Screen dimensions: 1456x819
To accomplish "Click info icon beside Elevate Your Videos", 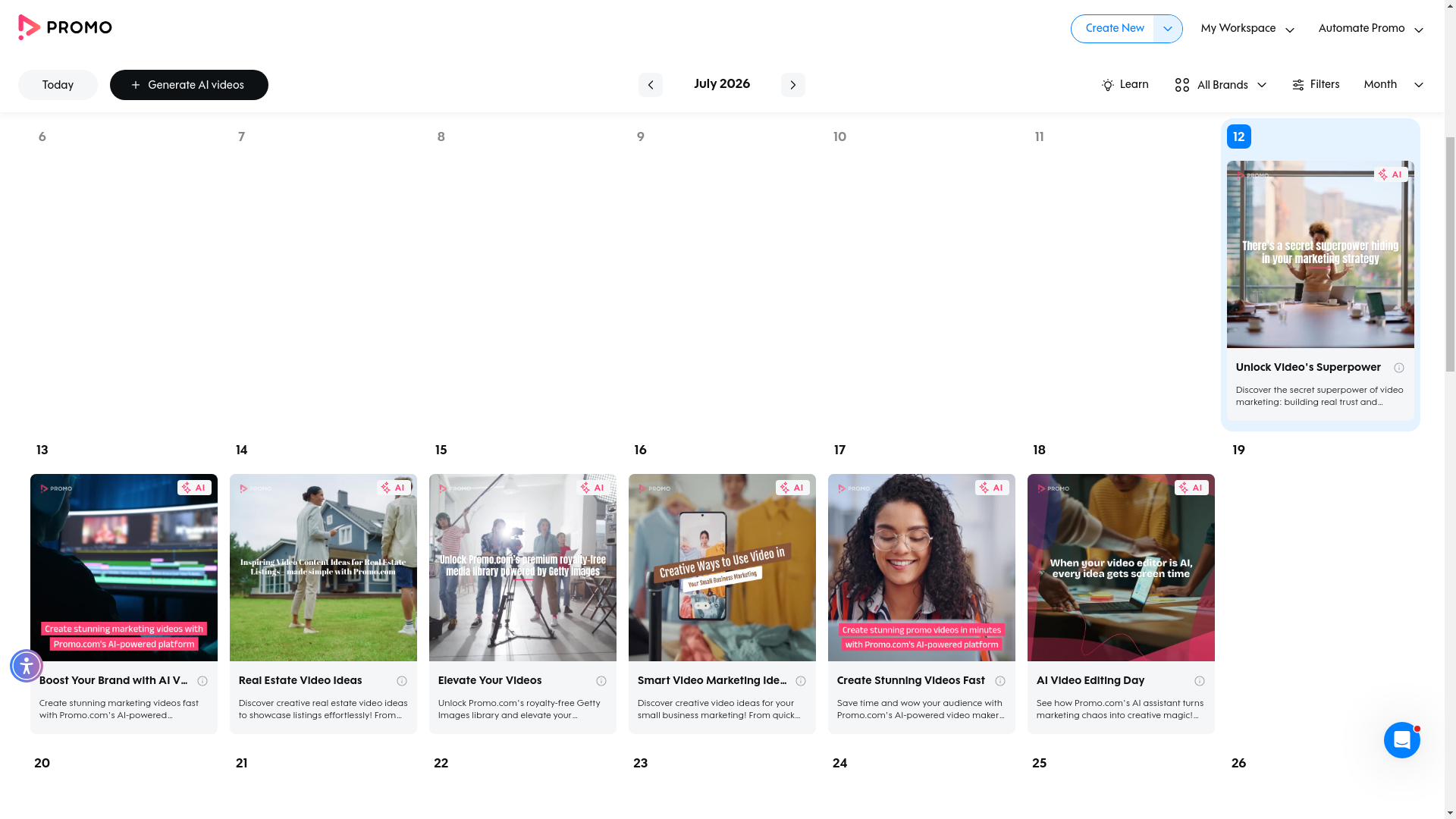I will click(601, 681).
